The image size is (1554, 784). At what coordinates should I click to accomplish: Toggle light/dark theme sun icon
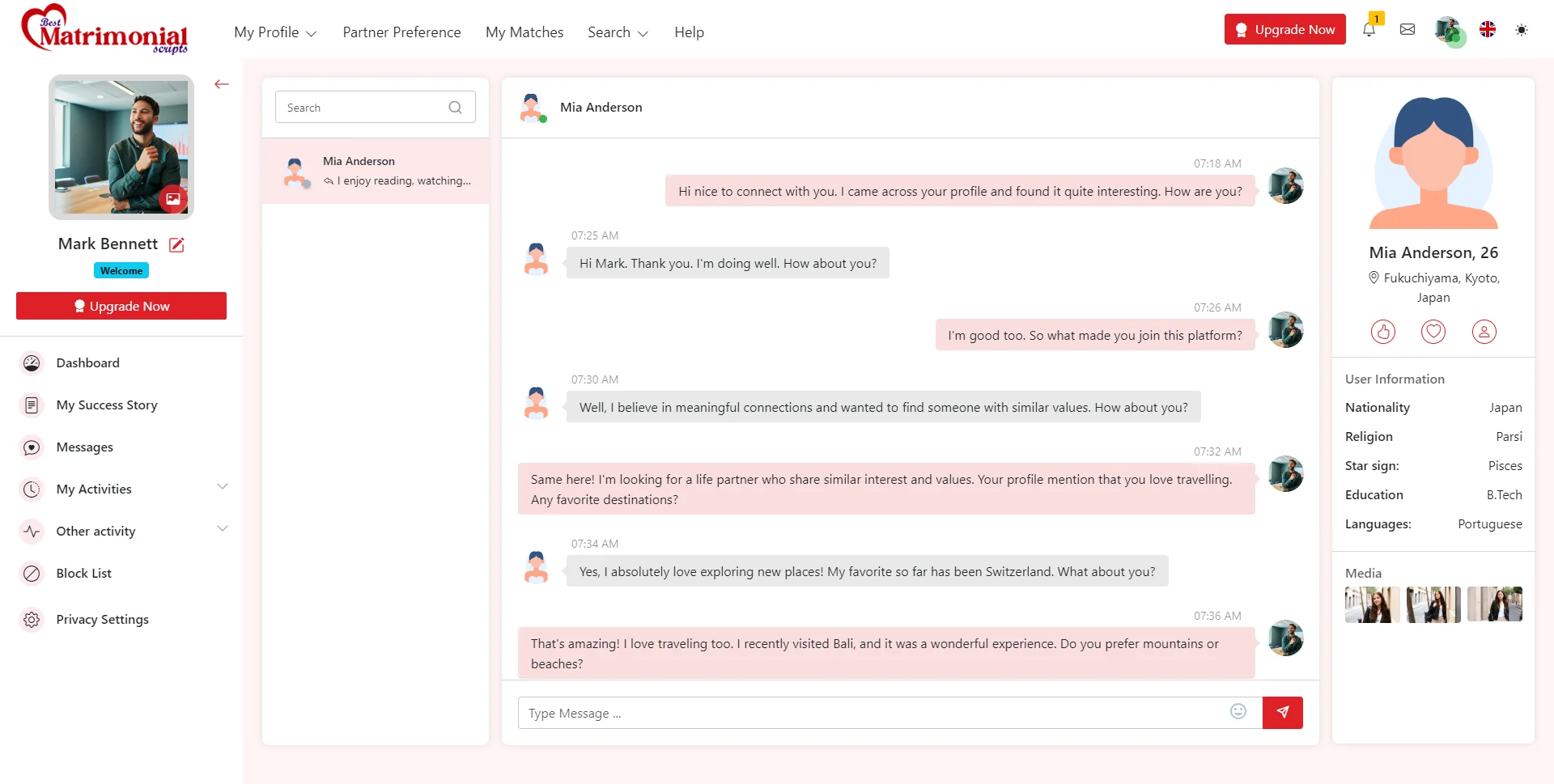1522,30
